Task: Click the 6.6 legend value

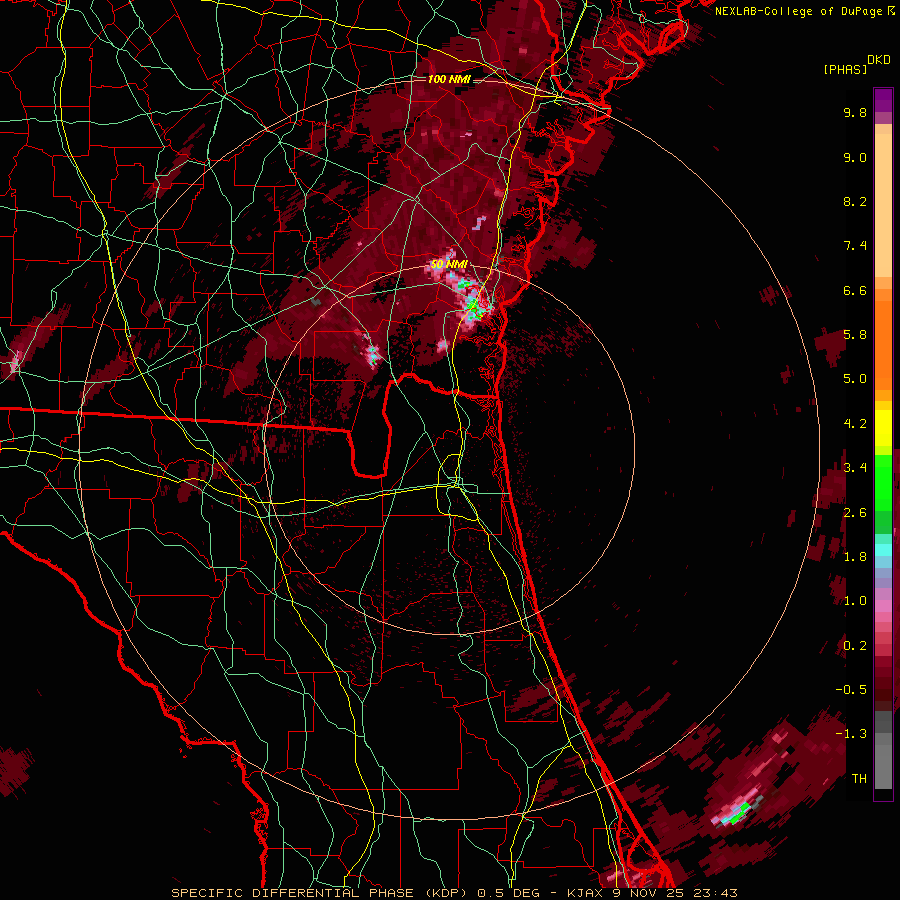Action: coord(855,290)
